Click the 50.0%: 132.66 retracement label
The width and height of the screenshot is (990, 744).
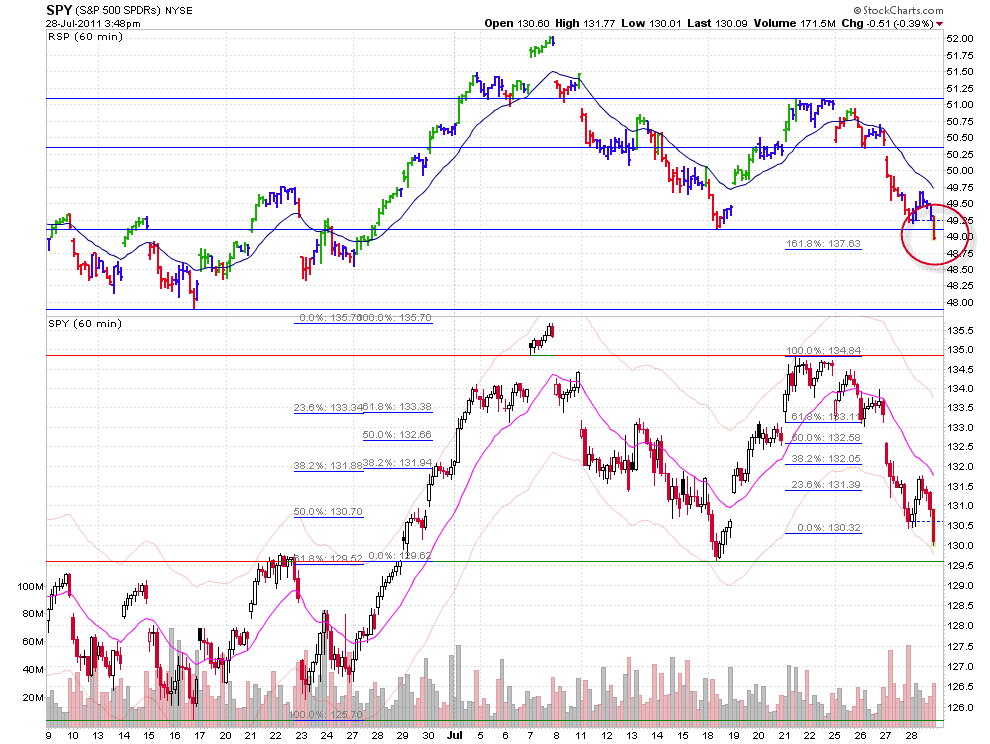click(x=397, y=435)
